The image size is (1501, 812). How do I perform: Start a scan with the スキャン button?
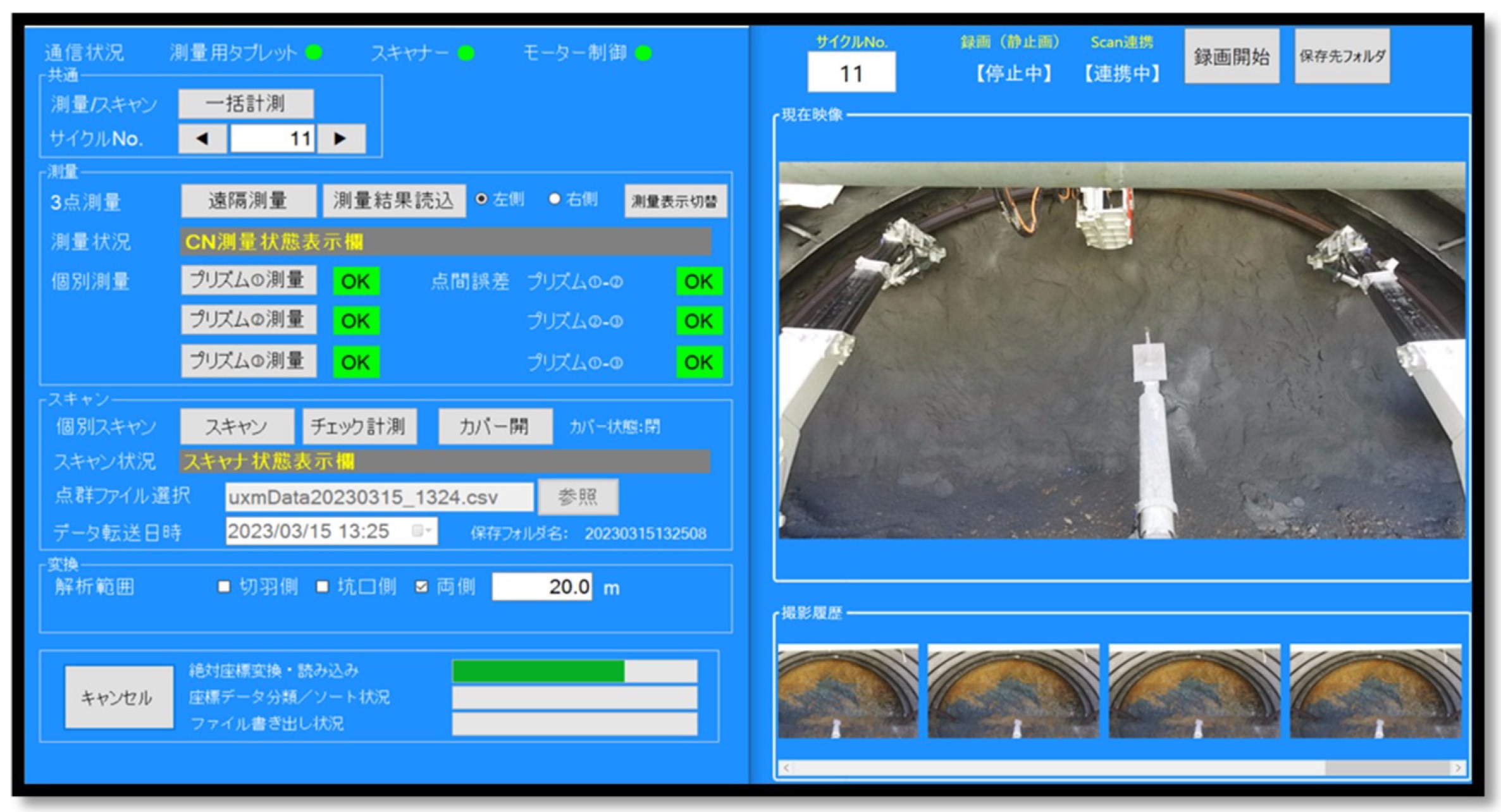pos(237,426)
